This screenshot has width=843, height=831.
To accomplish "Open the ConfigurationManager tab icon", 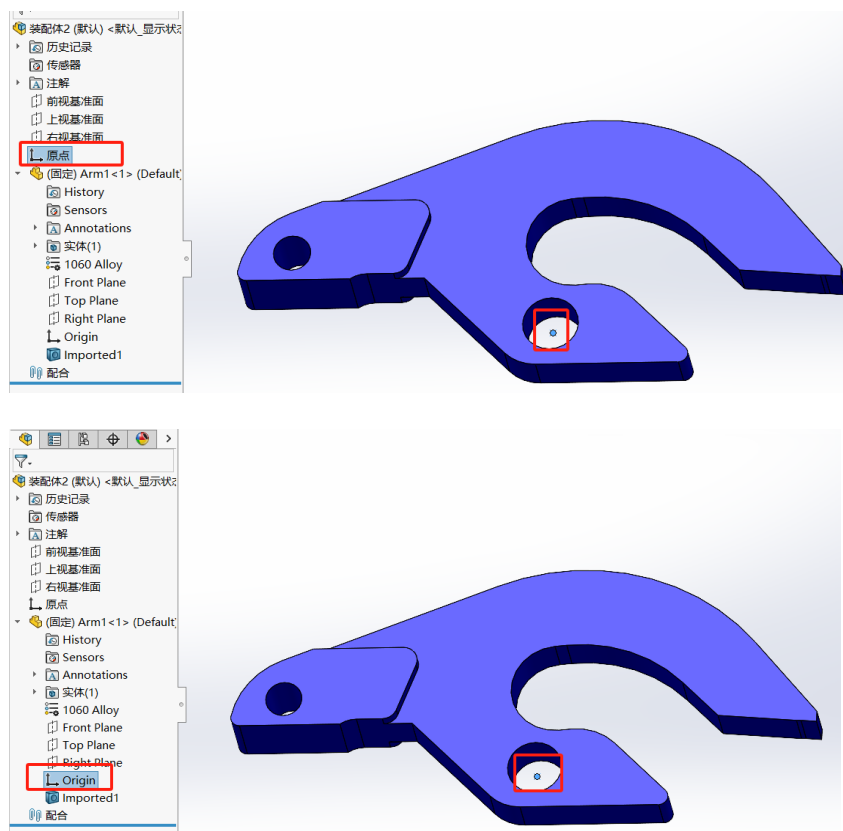I will [x=84, y=439].
